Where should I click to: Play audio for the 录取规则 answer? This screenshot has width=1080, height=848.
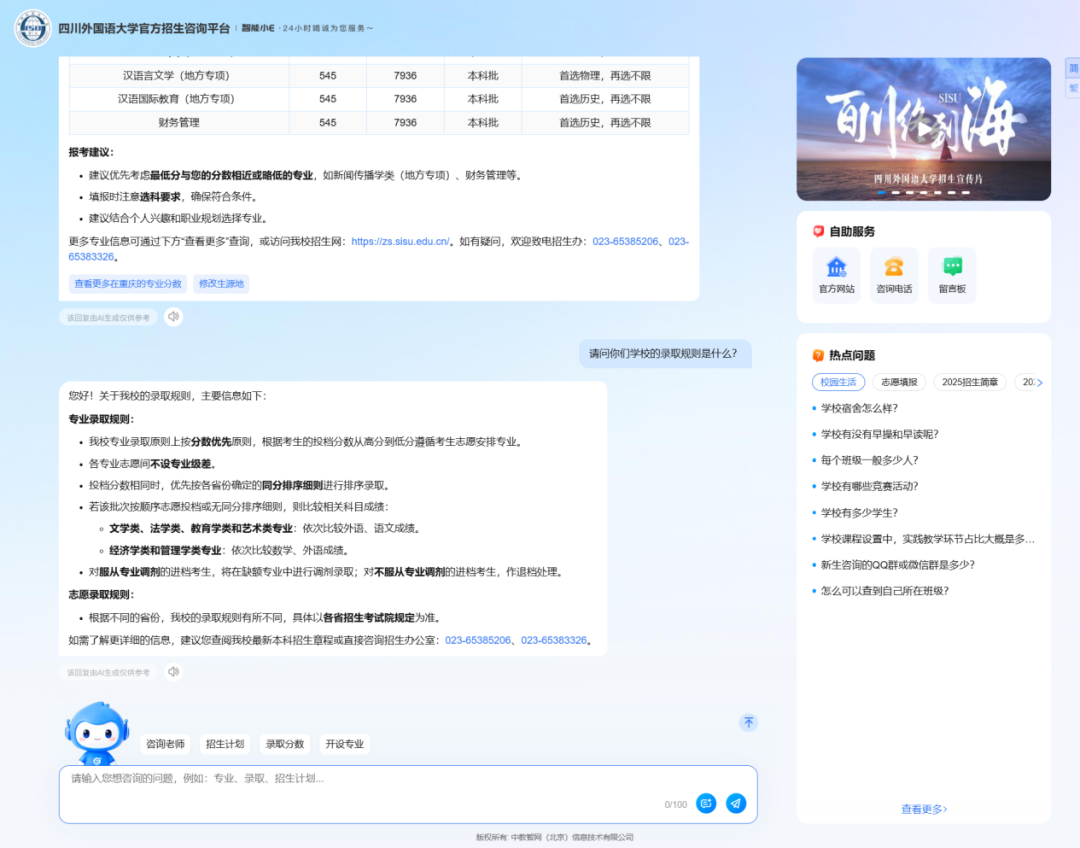point(174,672)
